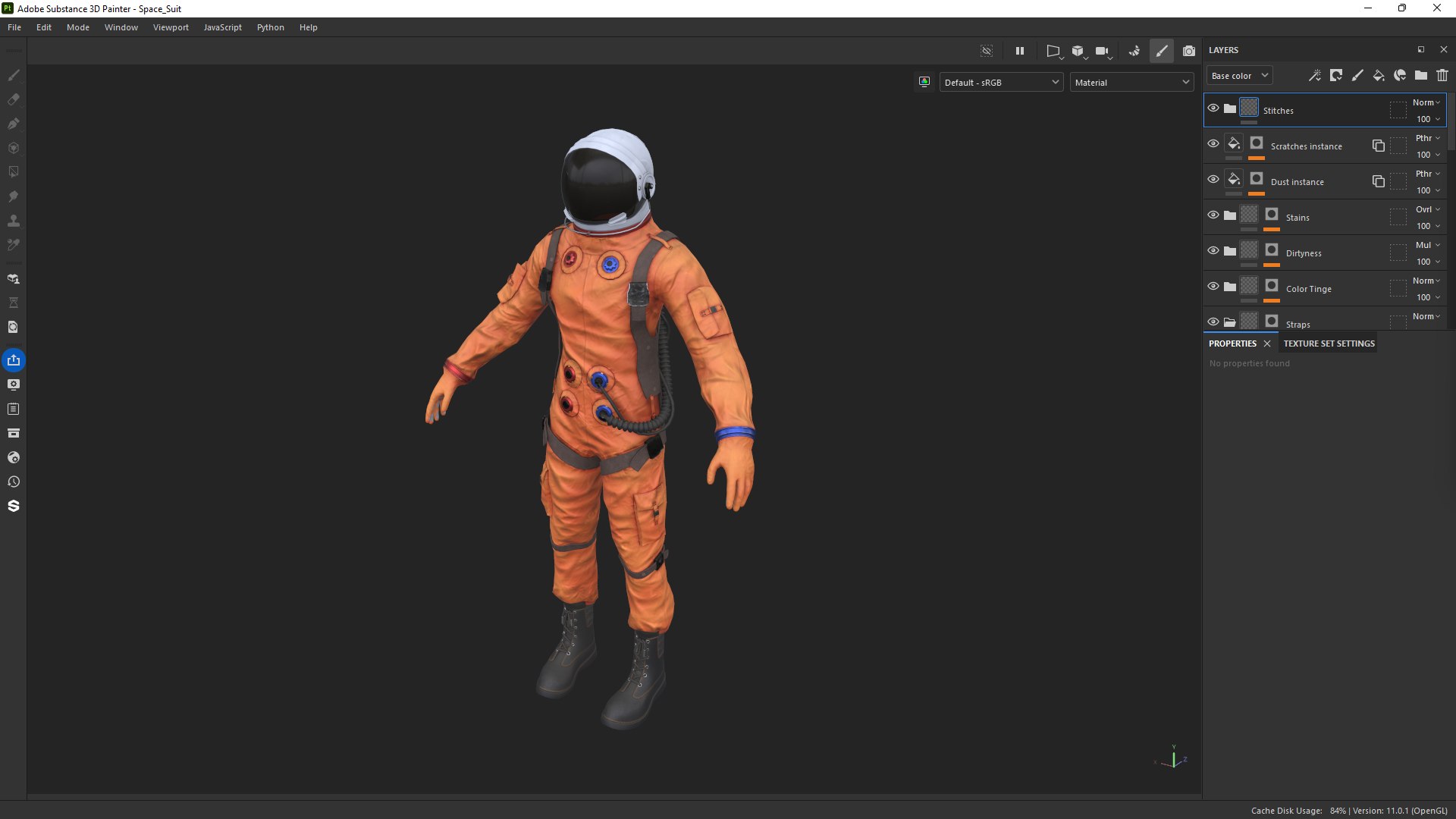Open the Material display mode dropdown

[x=1131, y=83]
